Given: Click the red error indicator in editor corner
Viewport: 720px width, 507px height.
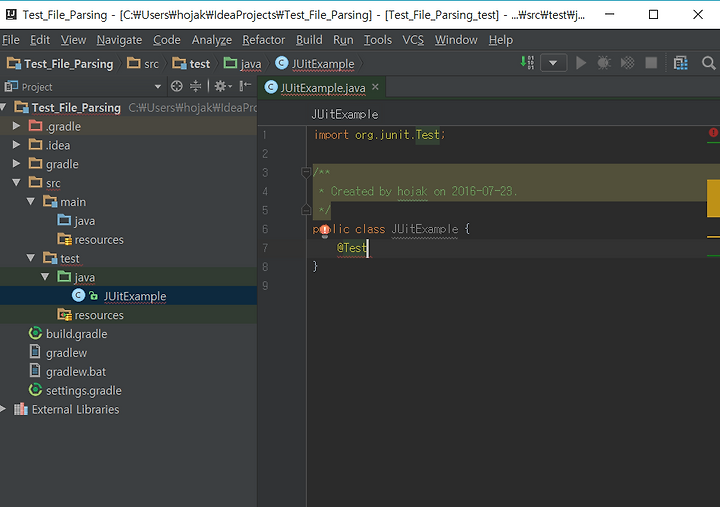Looking at the screenshot, I should 713,132.
